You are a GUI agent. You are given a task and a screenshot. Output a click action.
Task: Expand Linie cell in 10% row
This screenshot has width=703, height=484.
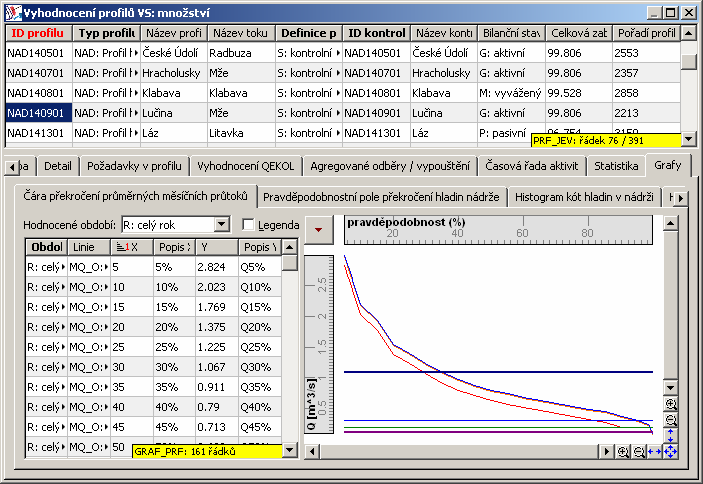point(106,287)
